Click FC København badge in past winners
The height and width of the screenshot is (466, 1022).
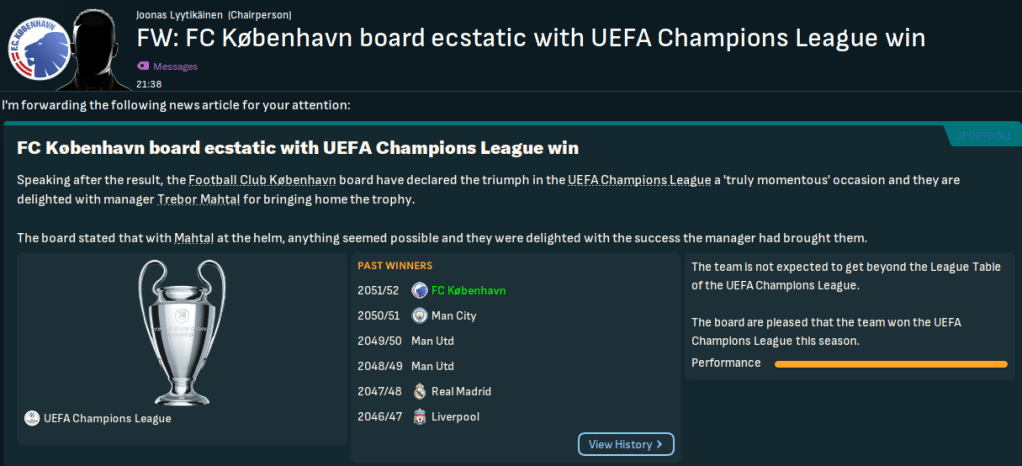tap(419, 291)
